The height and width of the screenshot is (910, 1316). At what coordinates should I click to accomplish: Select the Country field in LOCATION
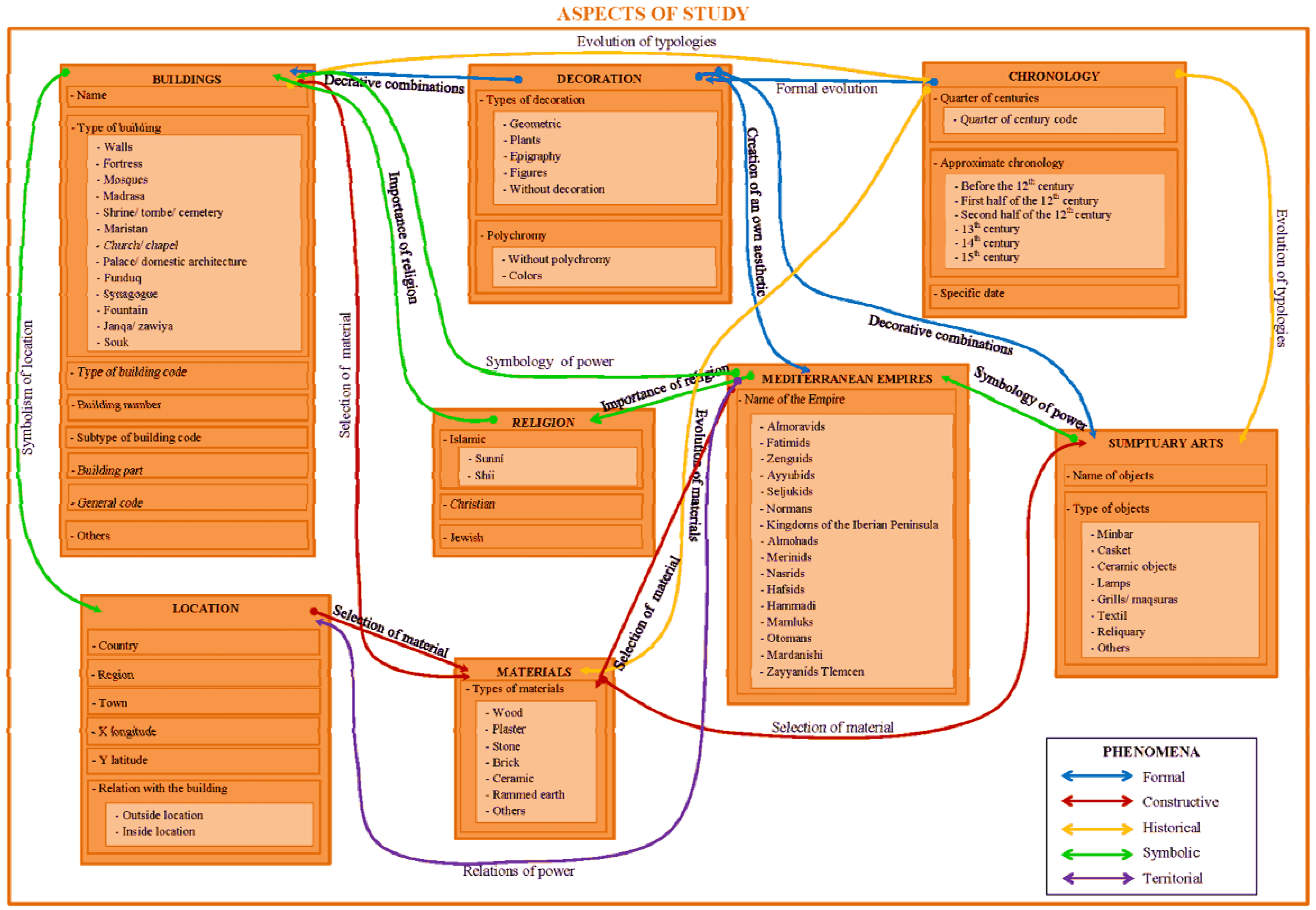[118, 646]
